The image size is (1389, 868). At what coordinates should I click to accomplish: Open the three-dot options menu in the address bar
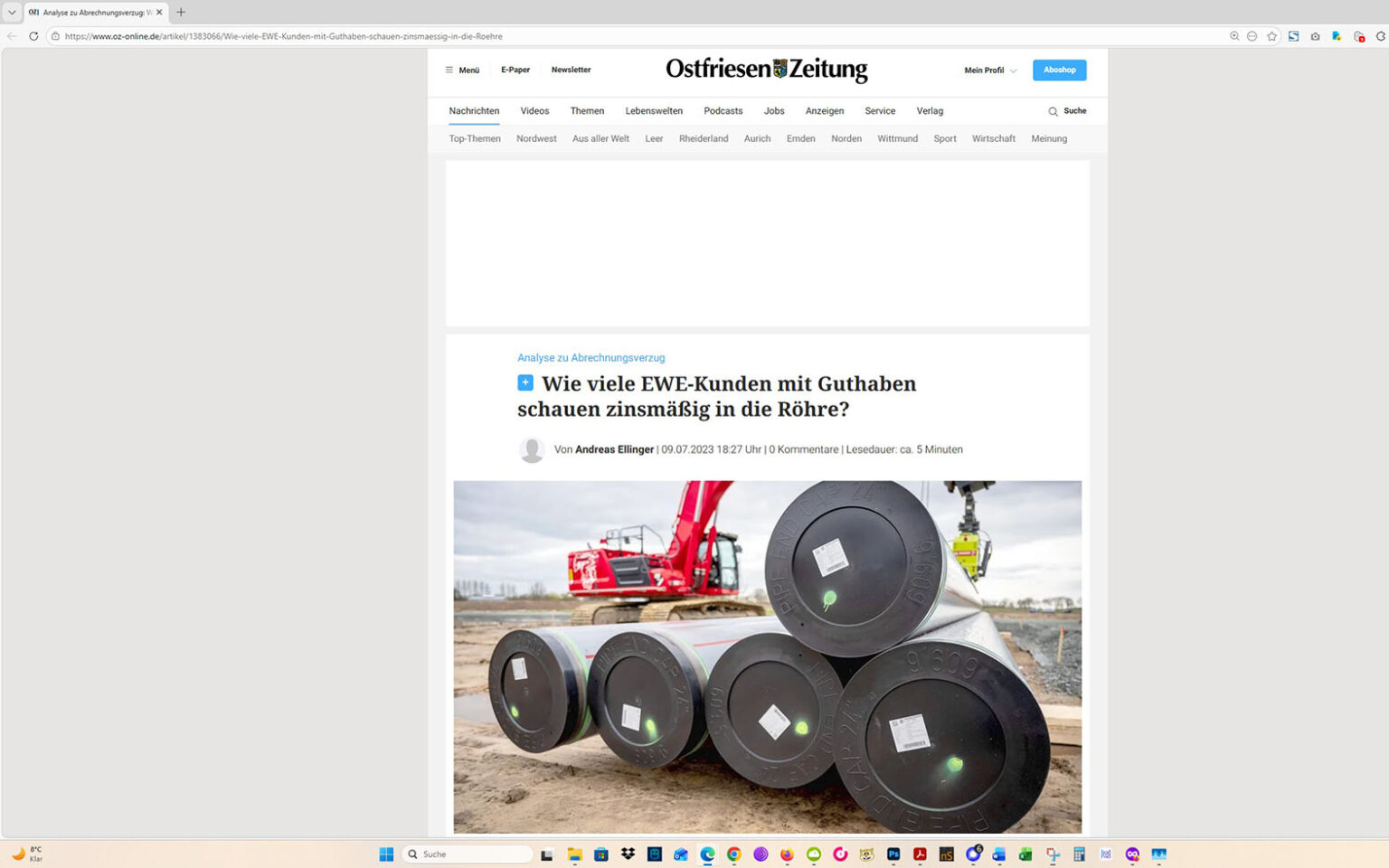pos(1252,36)
